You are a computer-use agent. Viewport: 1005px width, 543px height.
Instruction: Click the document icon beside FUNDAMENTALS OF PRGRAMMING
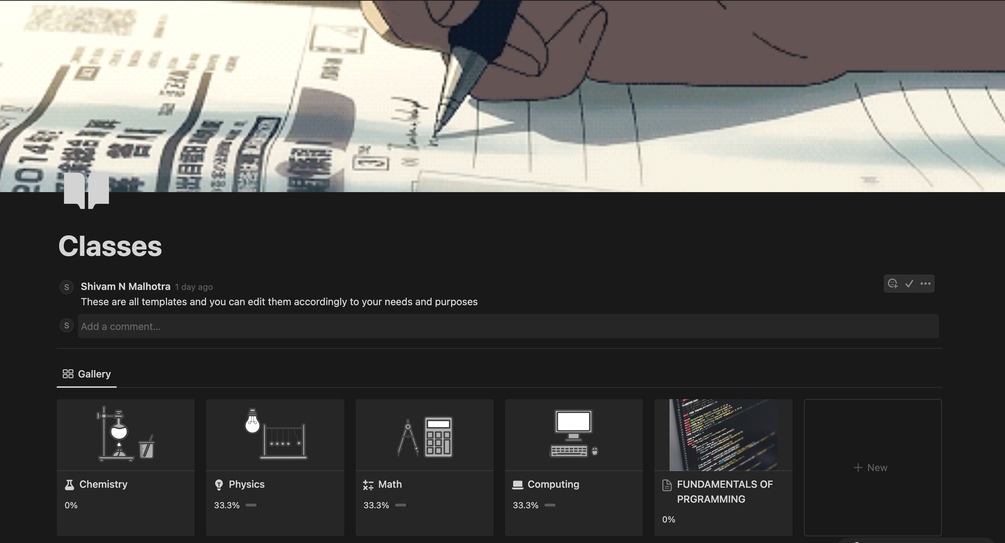(667, 485)
